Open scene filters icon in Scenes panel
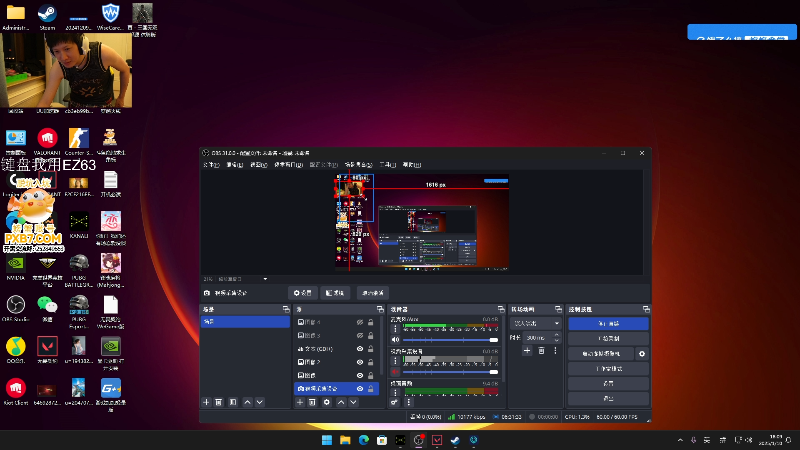 (x=233, y=402)
